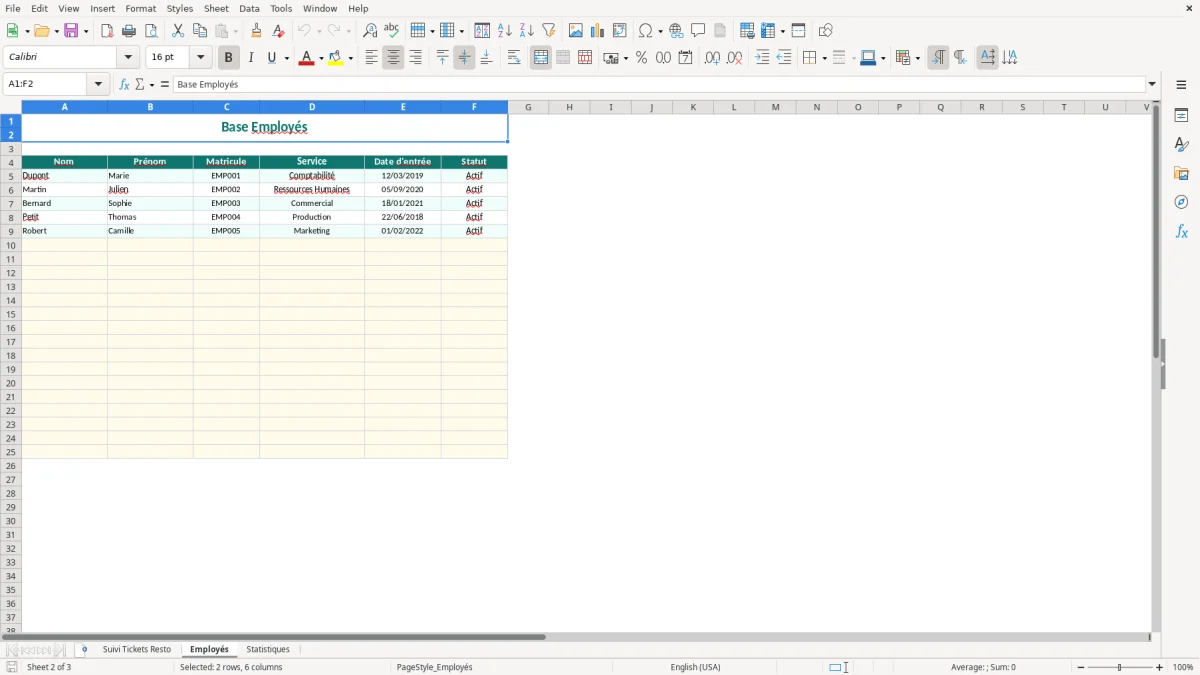Apply AutoFilter
1200x675 pixels.
[x=548, y=31]
